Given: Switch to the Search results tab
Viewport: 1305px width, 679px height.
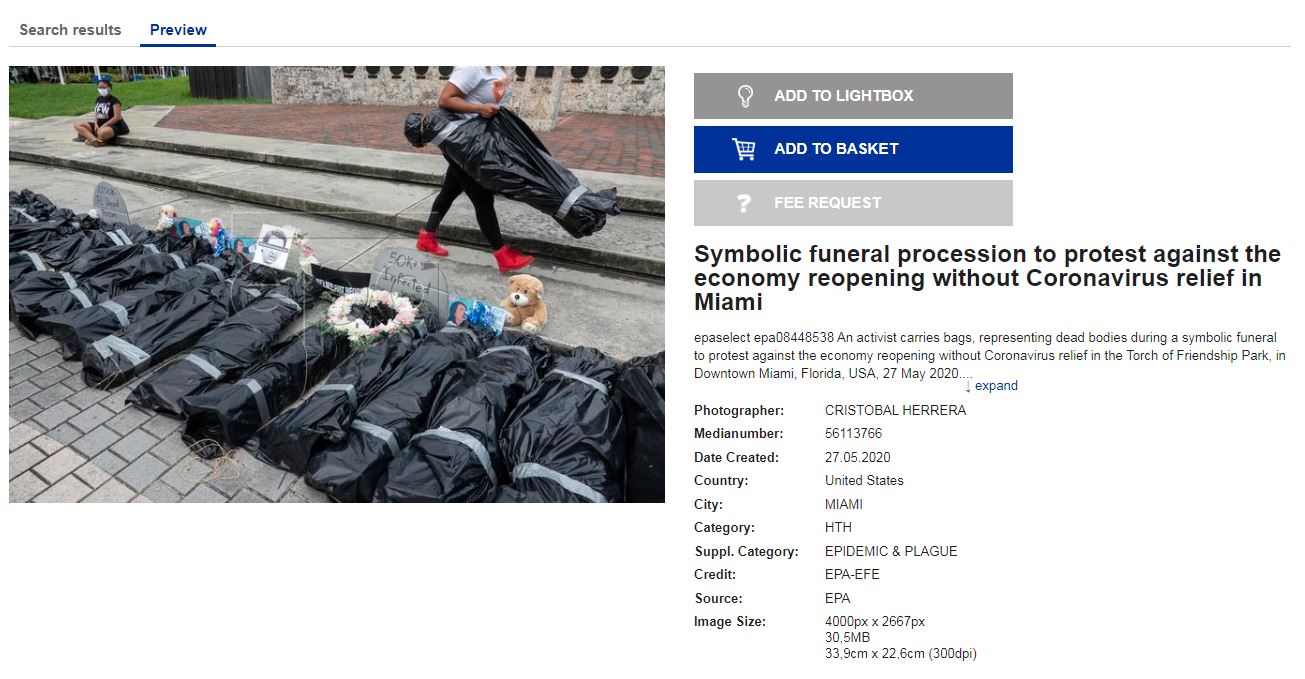Looking at the screenshot, I should [x=70, y=30].
